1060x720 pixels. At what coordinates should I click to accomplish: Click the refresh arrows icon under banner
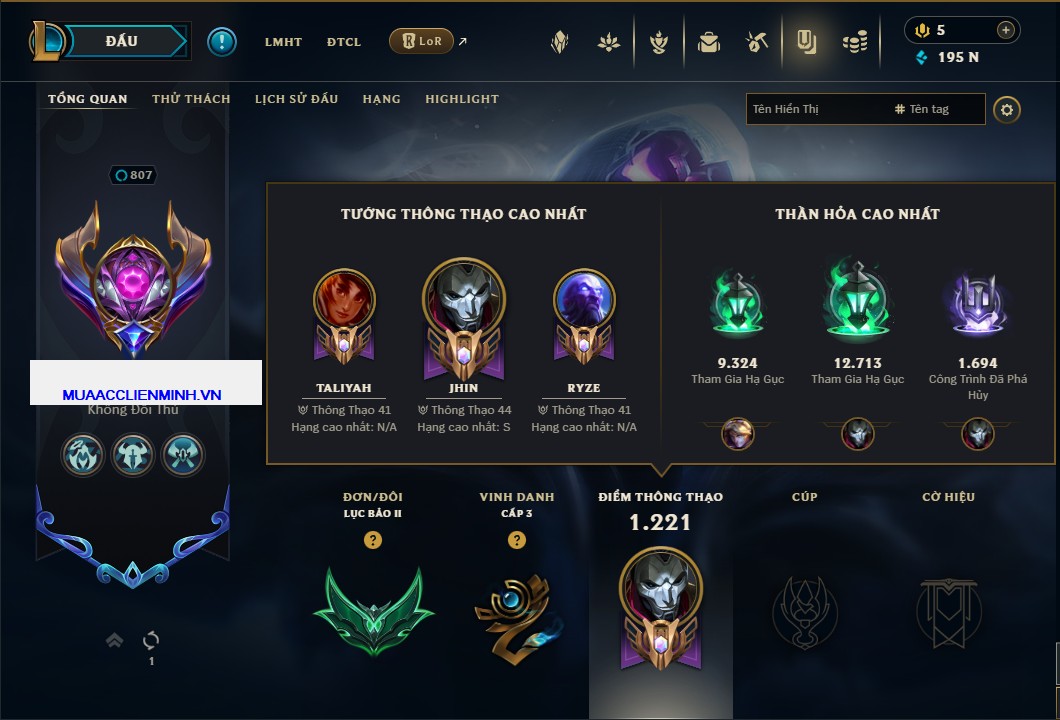pyautogui.click(x=151, y=640)
